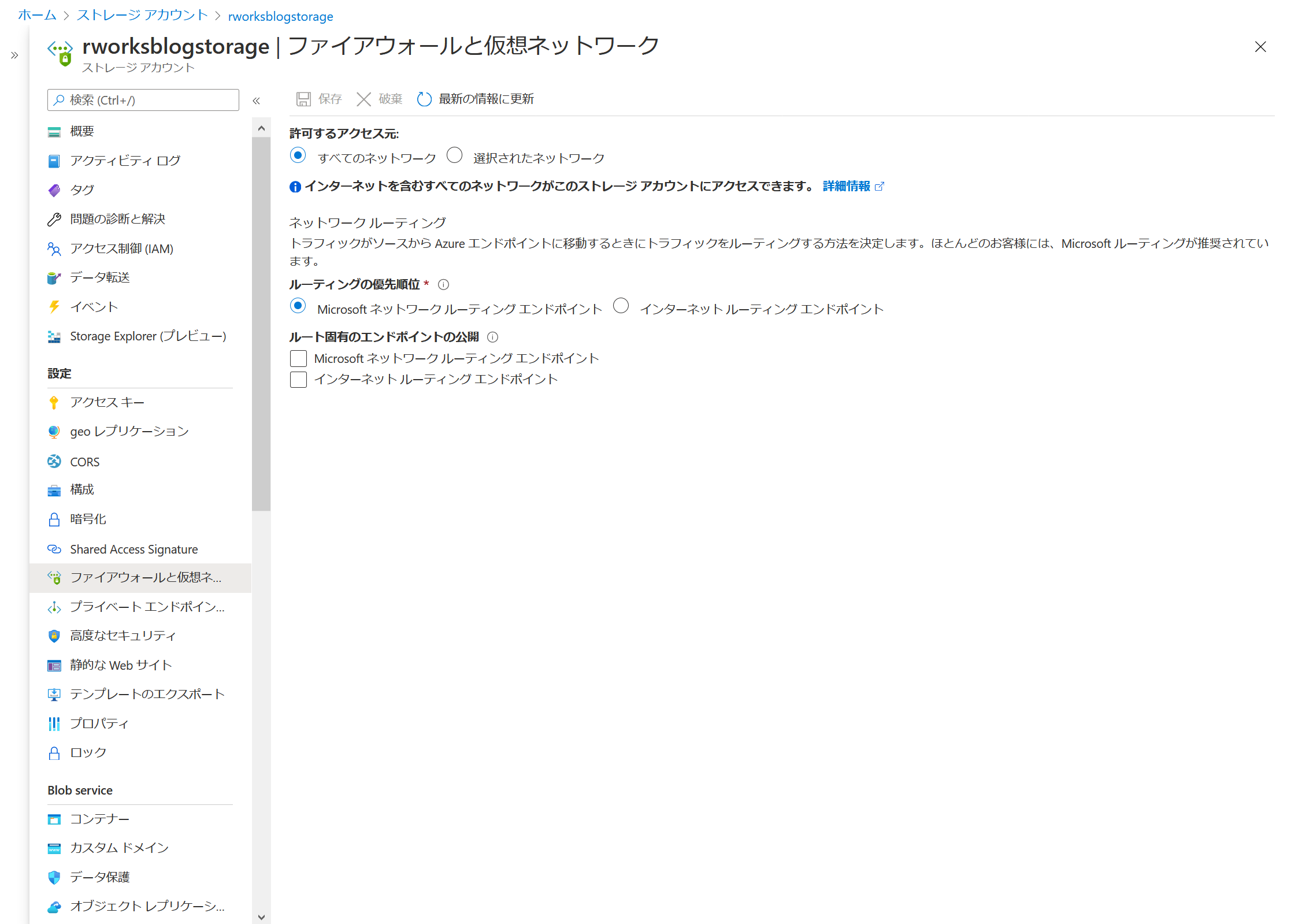
Task: Expand the portal left navigation chevron
Action: click(x=14, y=55)
